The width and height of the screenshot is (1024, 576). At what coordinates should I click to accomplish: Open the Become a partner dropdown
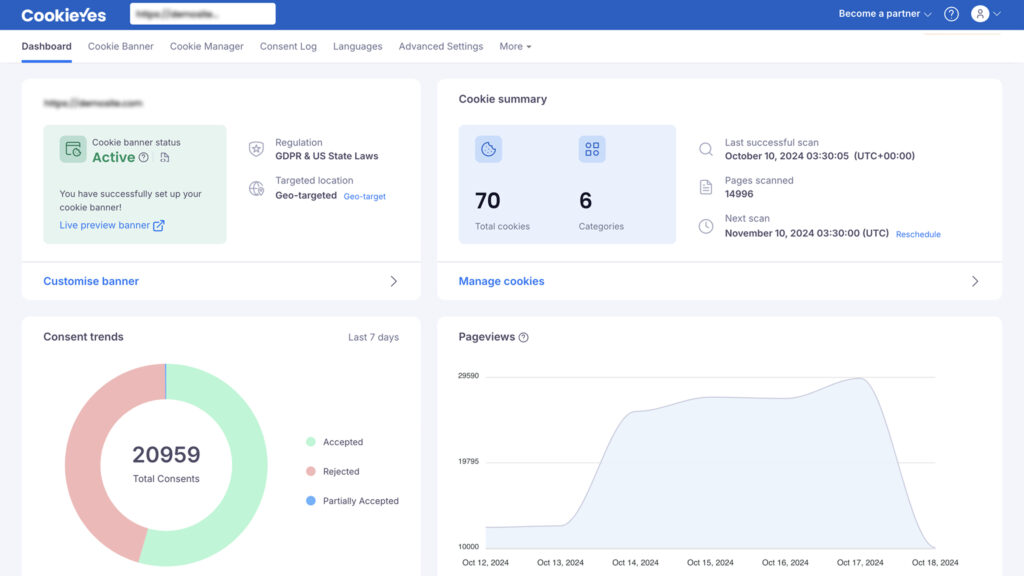(x=884, y=14)
